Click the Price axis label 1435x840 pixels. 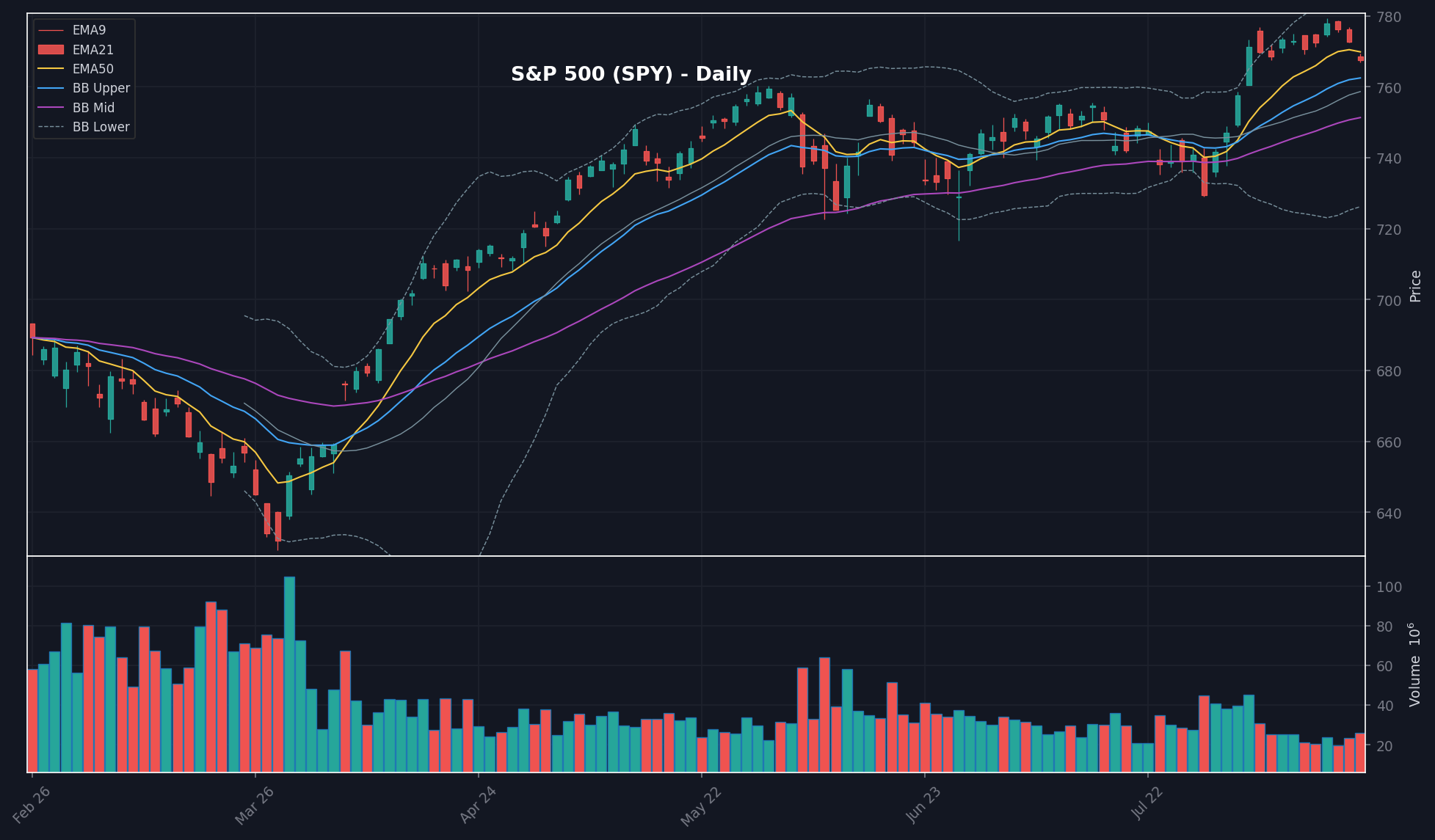(x=1415, y=286)
